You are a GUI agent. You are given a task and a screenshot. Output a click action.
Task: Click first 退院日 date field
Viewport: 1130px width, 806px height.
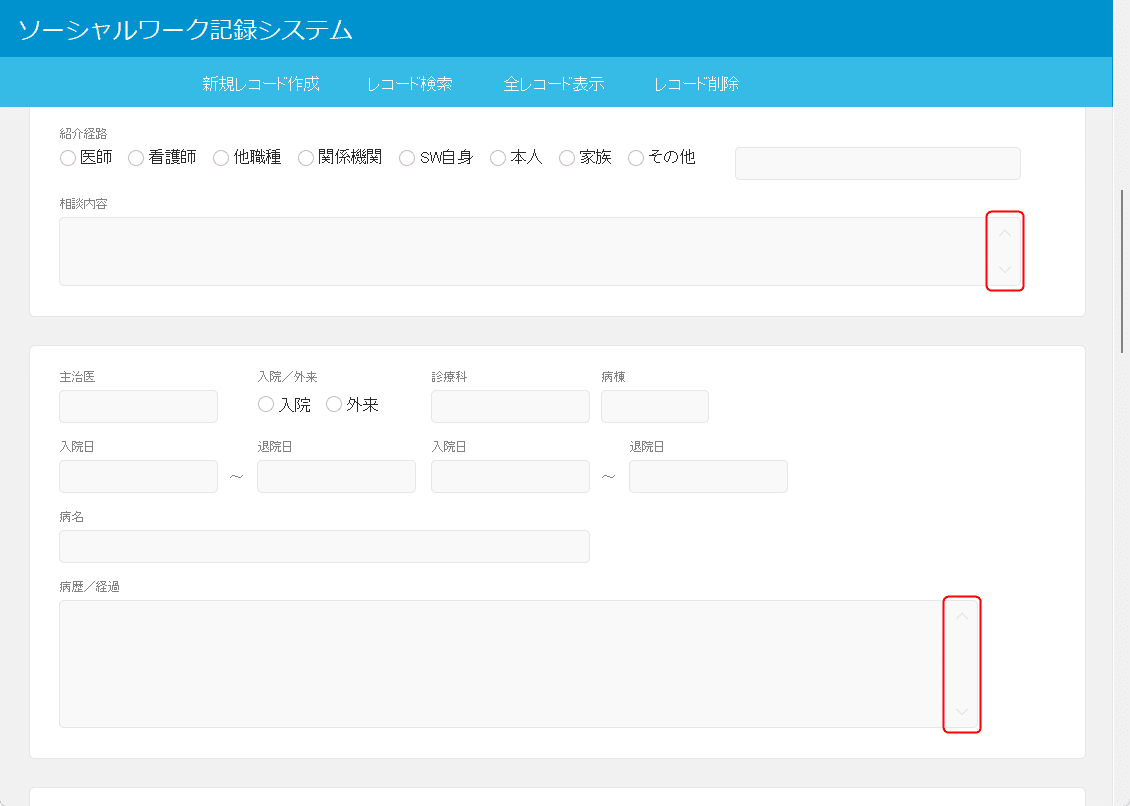coord(337,477)
